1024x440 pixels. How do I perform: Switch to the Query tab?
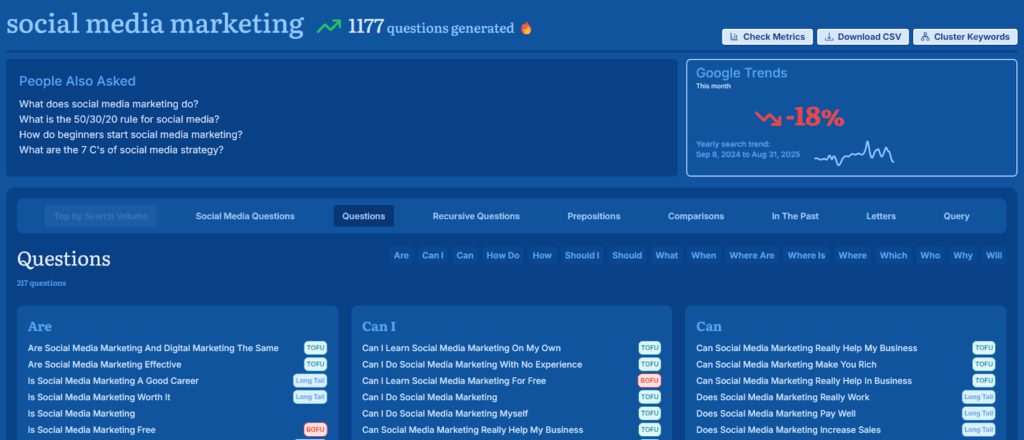tap(956, 216)
